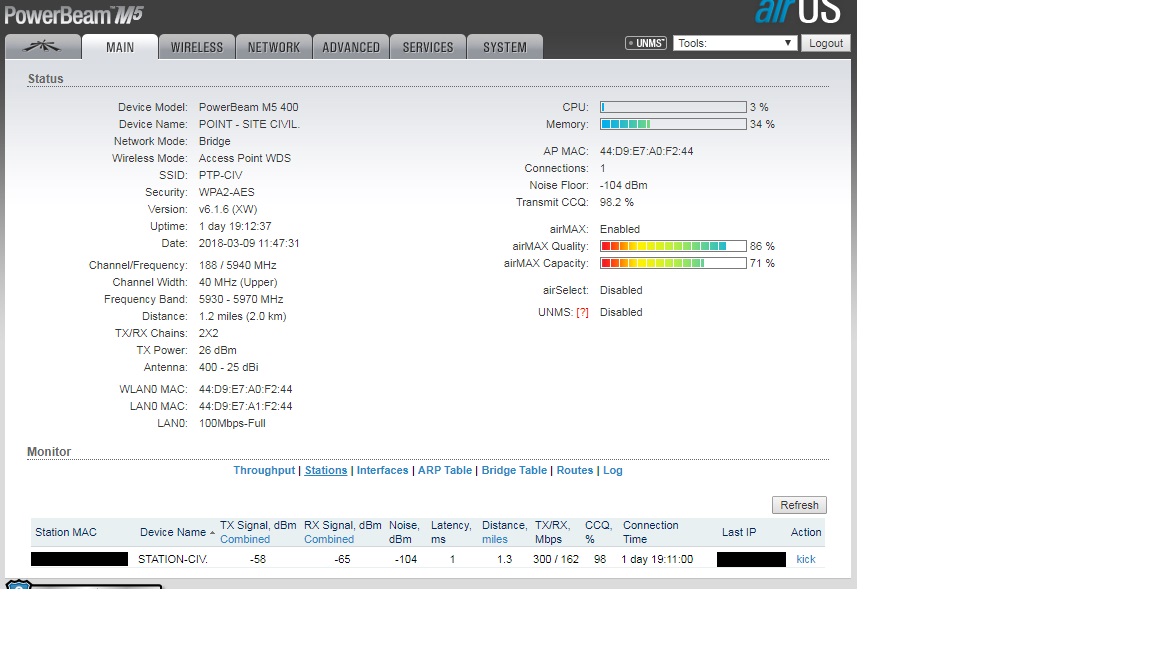The width and height of the screenshot is (1152, 648).
Task: Toggle RX Signal Combined view
Action: pyautogui.click(x=329, y=539)
